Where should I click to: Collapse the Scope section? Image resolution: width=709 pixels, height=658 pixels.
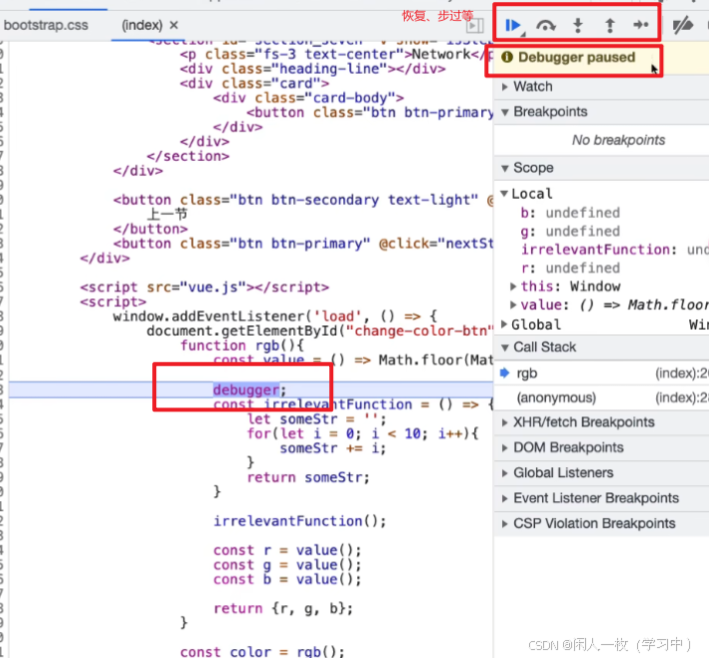tap(505, 168)
